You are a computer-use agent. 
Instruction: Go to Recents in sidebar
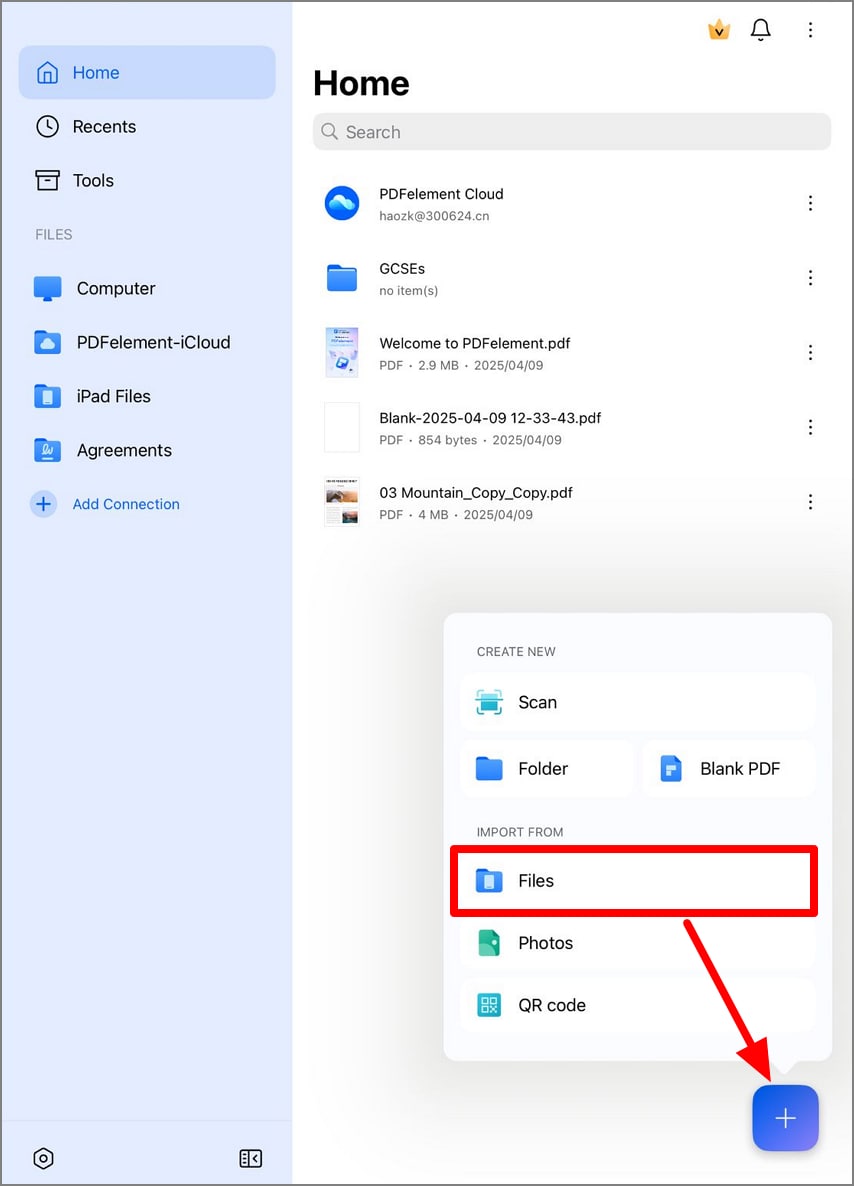coord(147,126)
